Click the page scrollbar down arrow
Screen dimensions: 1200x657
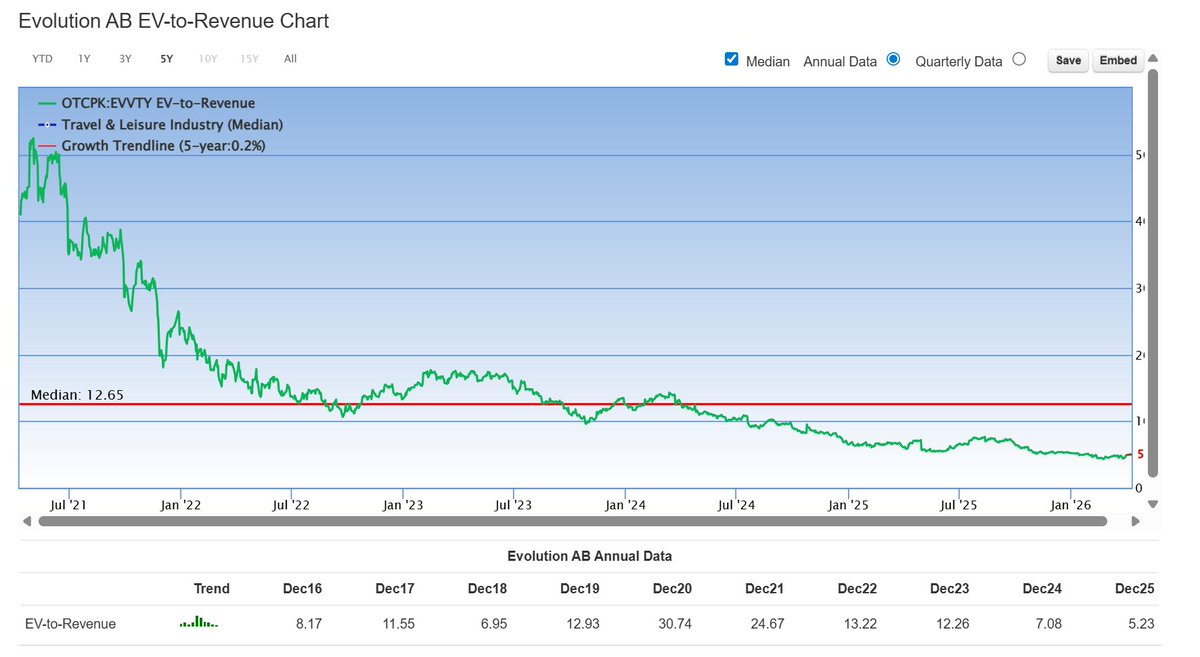coord(1152,504)
